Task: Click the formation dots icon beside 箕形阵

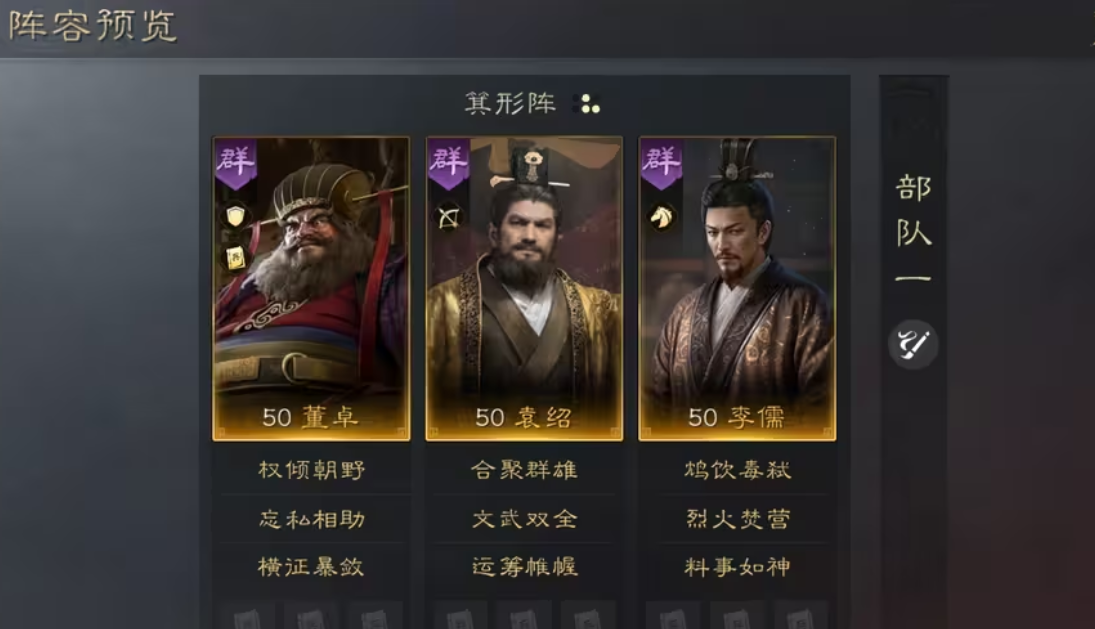Action: coord(587,104)
